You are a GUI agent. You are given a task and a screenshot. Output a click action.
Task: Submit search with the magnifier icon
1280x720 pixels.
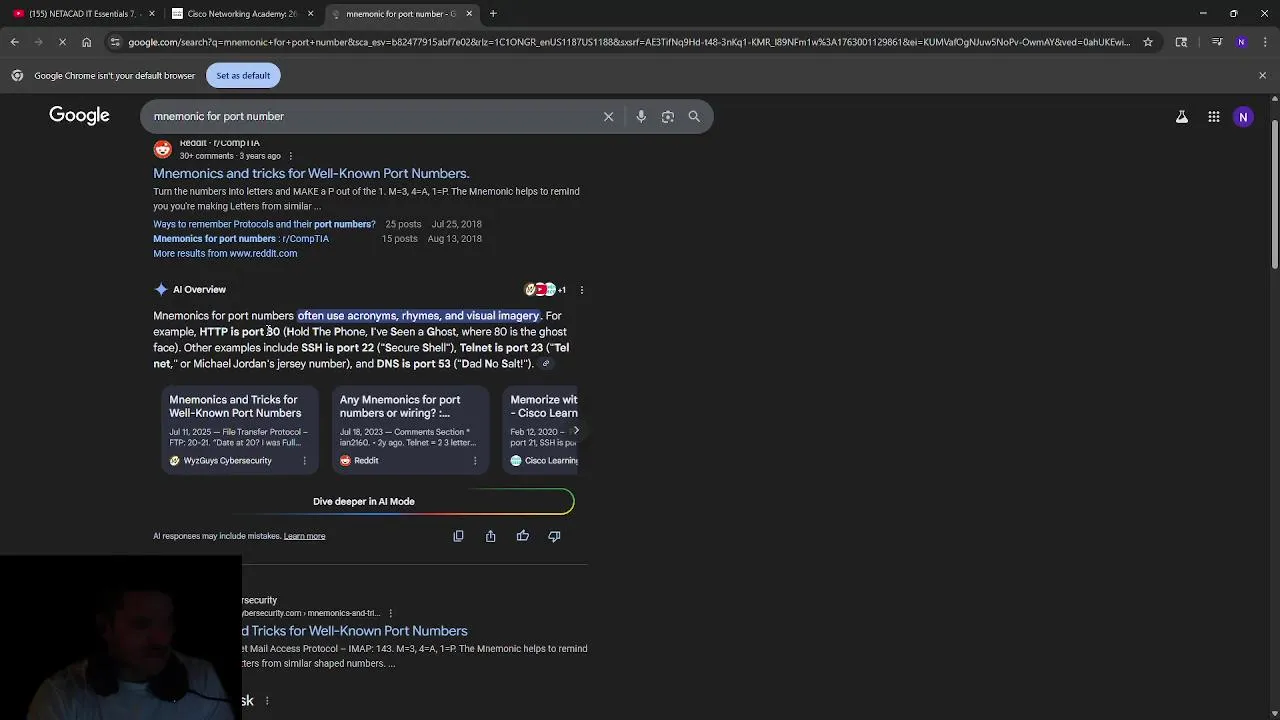tap(694, 117)
